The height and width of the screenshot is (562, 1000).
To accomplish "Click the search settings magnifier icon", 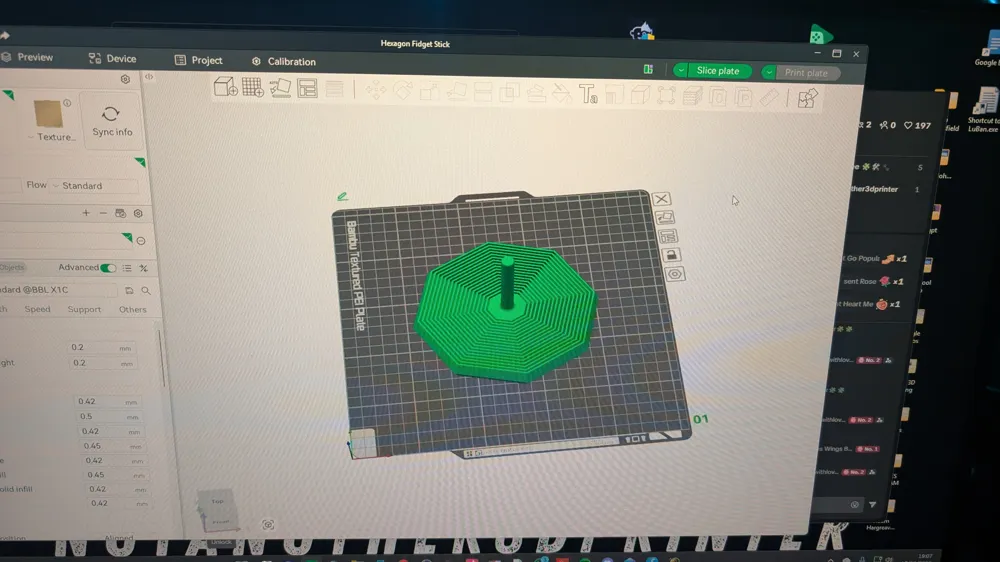I will 146,291.
